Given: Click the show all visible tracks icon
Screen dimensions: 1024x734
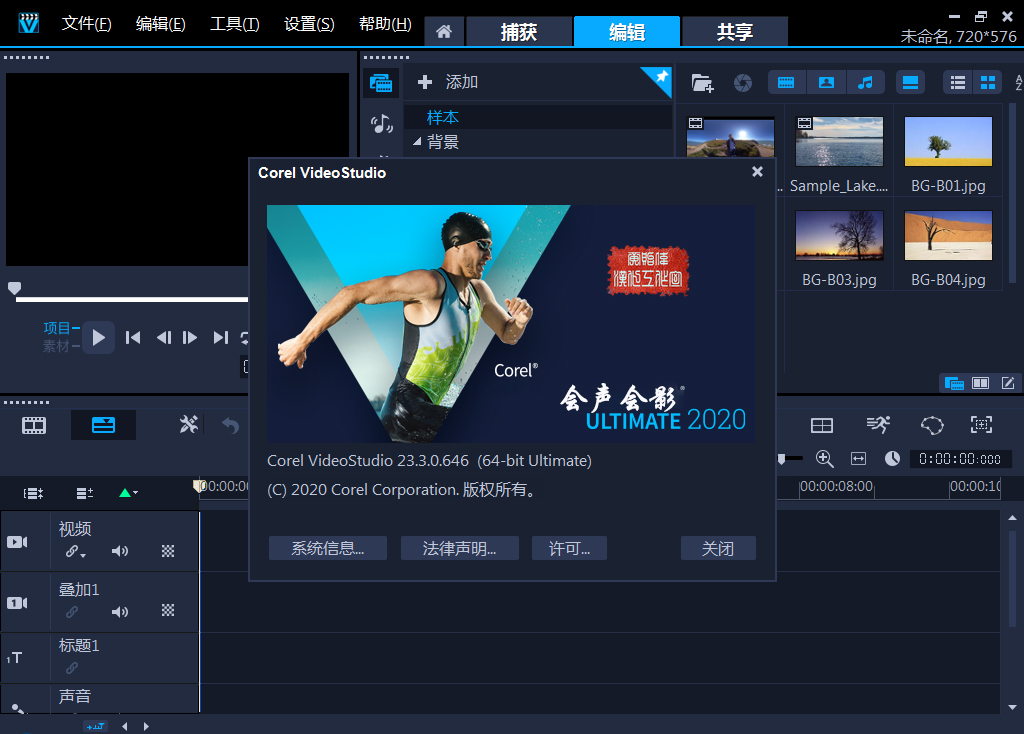Looking at the screenshot, I should [33, 493].
